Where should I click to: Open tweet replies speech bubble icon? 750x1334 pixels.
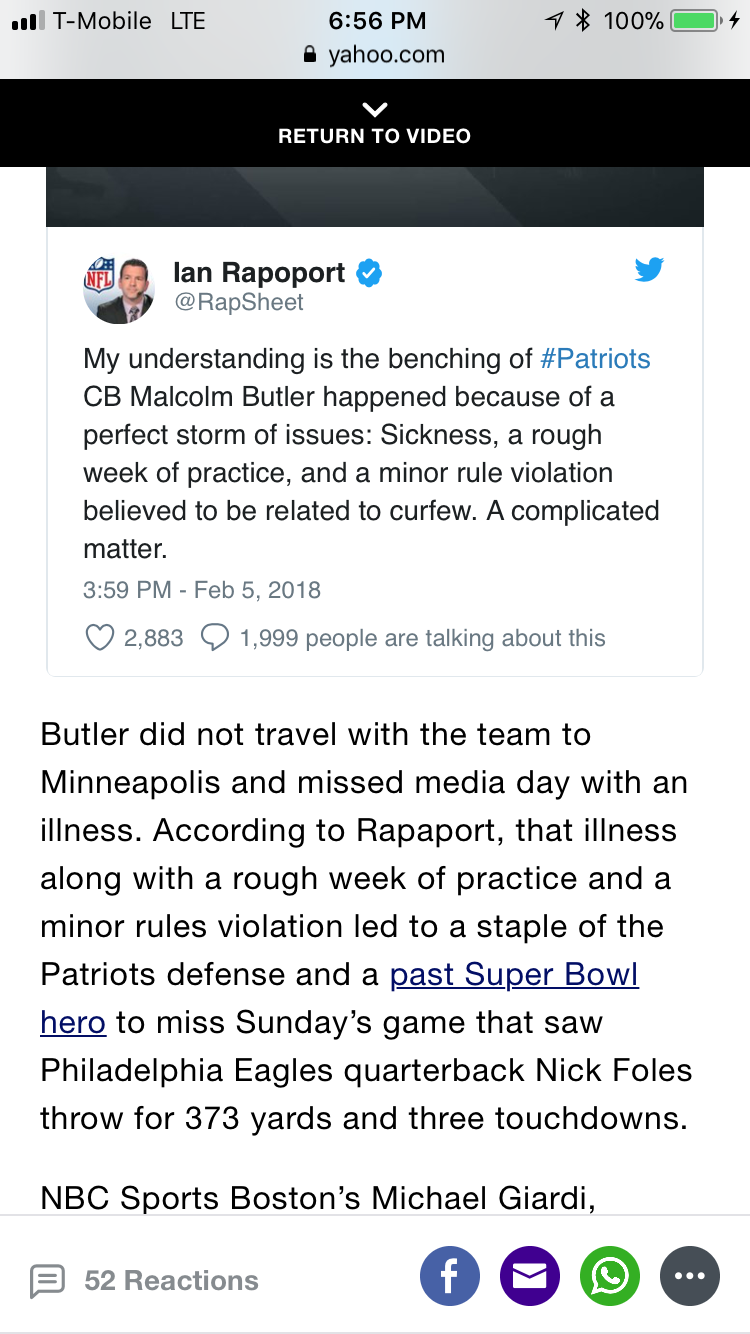click(216, 638)
